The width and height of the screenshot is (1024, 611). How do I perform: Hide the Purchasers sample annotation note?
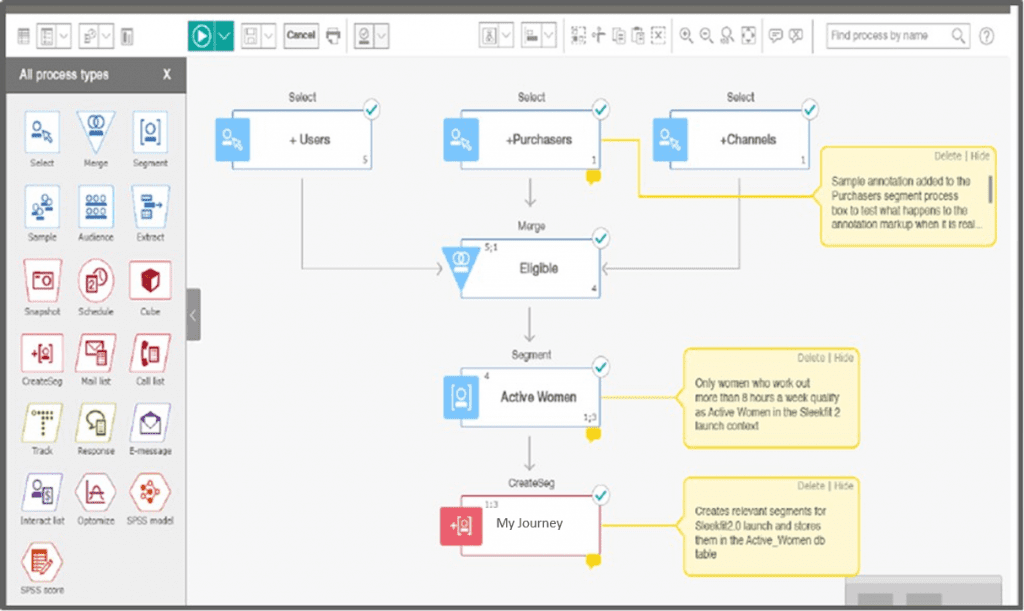click(x=980, y=156)
